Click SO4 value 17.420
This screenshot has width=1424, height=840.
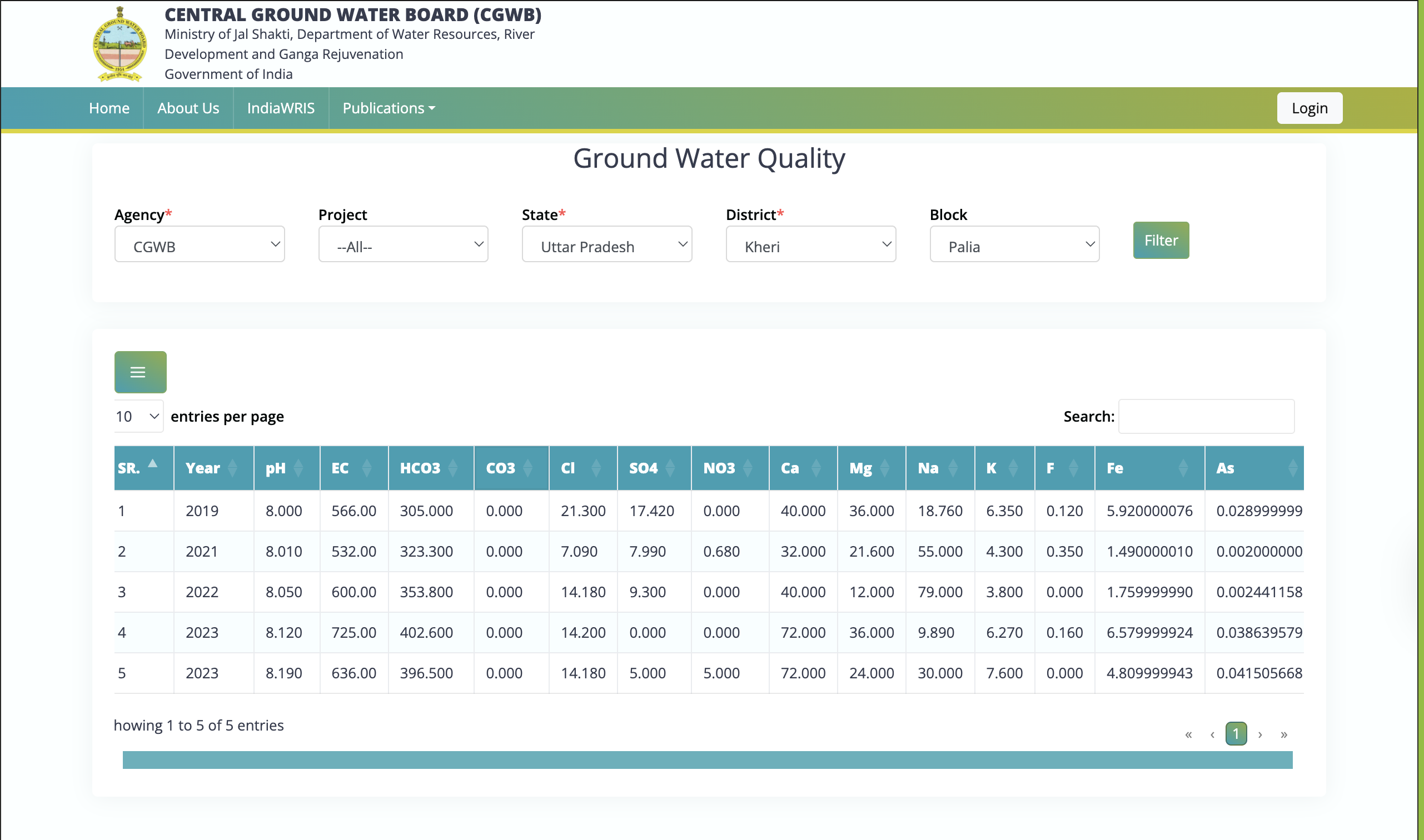coord(652,511)
